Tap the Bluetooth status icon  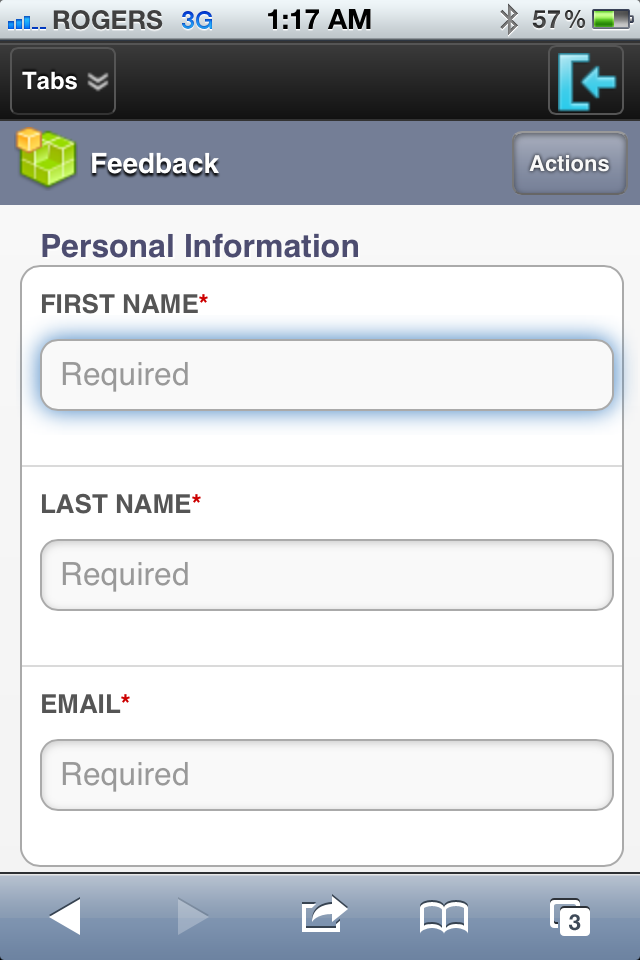click(x=509, y=20)
